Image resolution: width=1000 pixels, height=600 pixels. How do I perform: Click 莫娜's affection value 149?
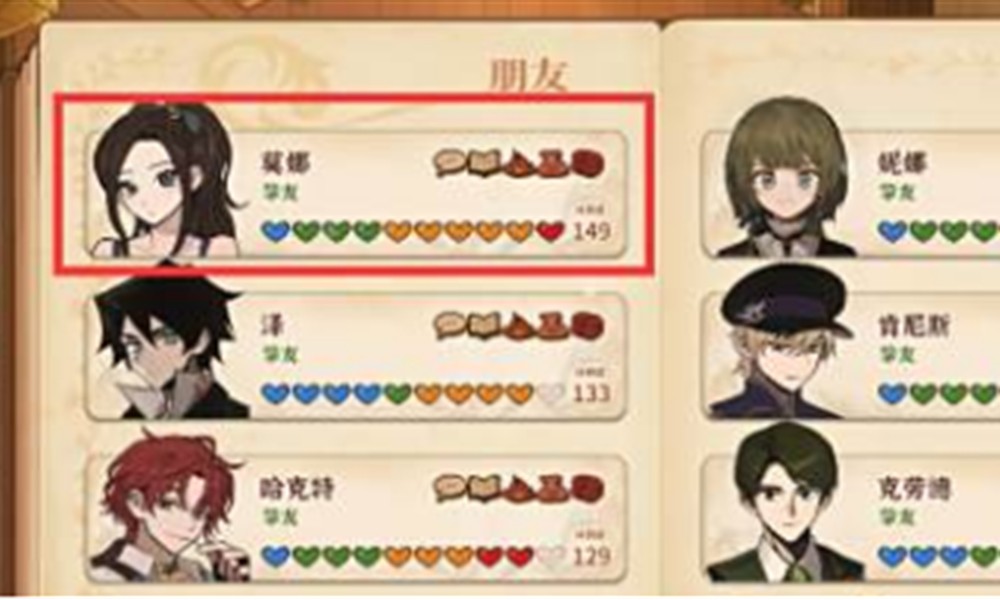coord(592,231)
